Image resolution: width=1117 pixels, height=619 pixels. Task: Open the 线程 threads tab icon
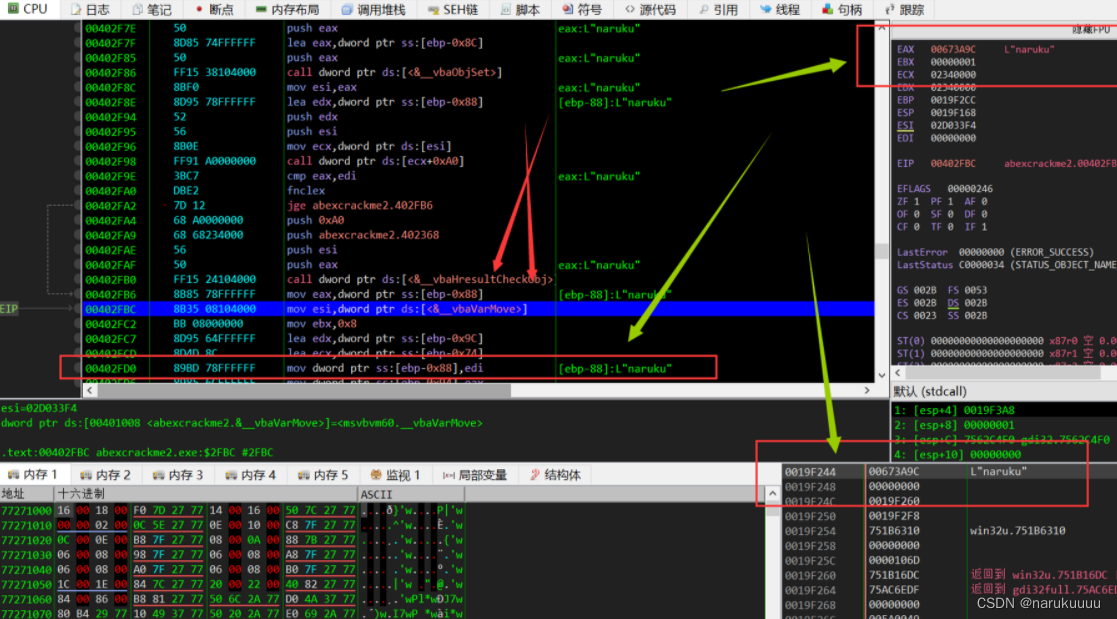[780, 9]
